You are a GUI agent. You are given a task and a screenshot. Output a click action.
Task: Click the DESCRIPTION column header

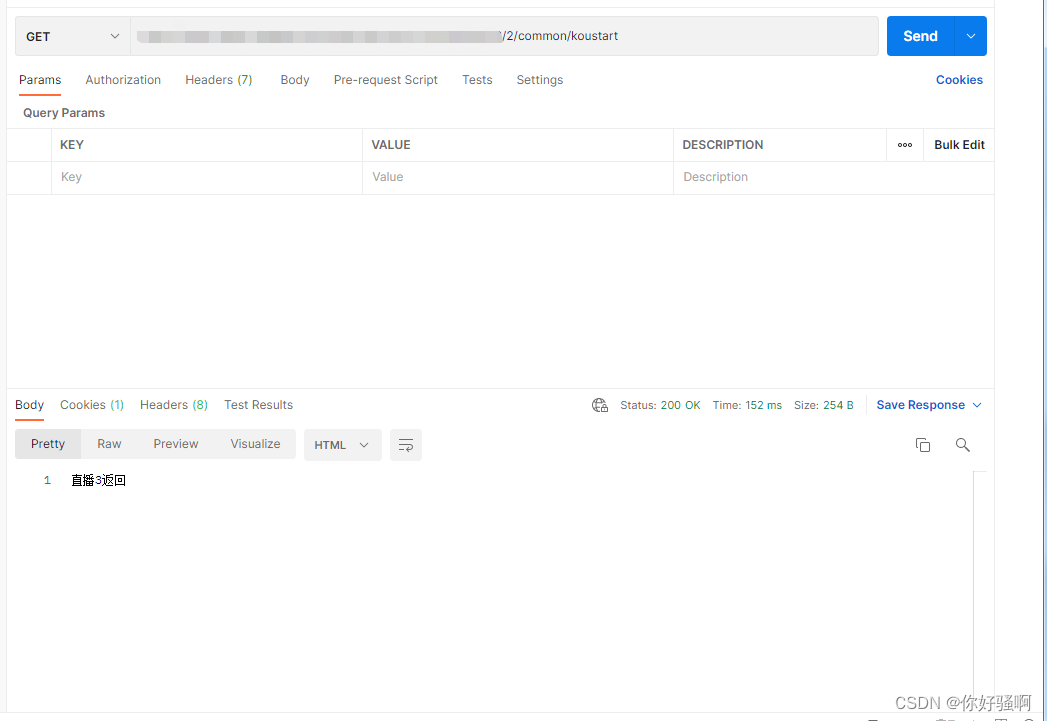(x=722, y=145)
